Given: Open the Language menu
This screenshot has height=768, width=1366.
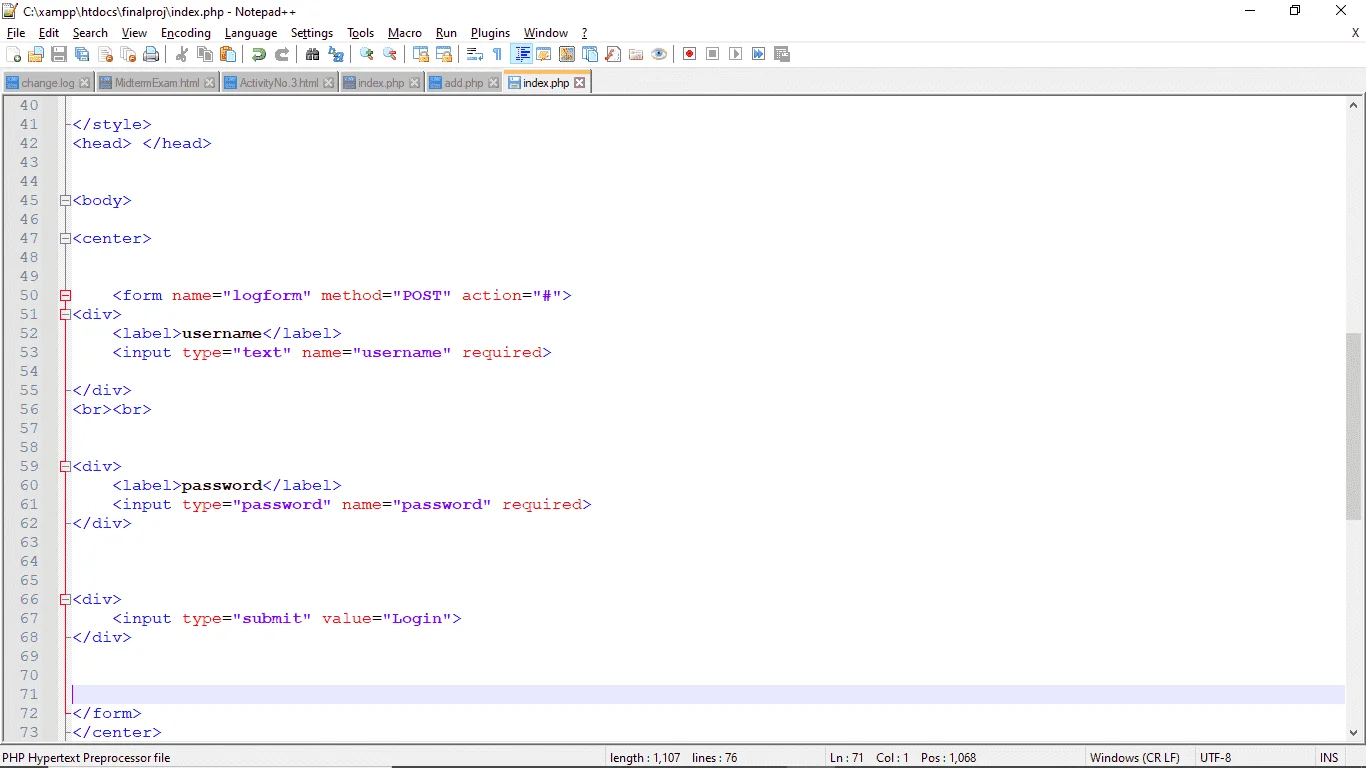Looking at the screenshot, I should point(251,33).
